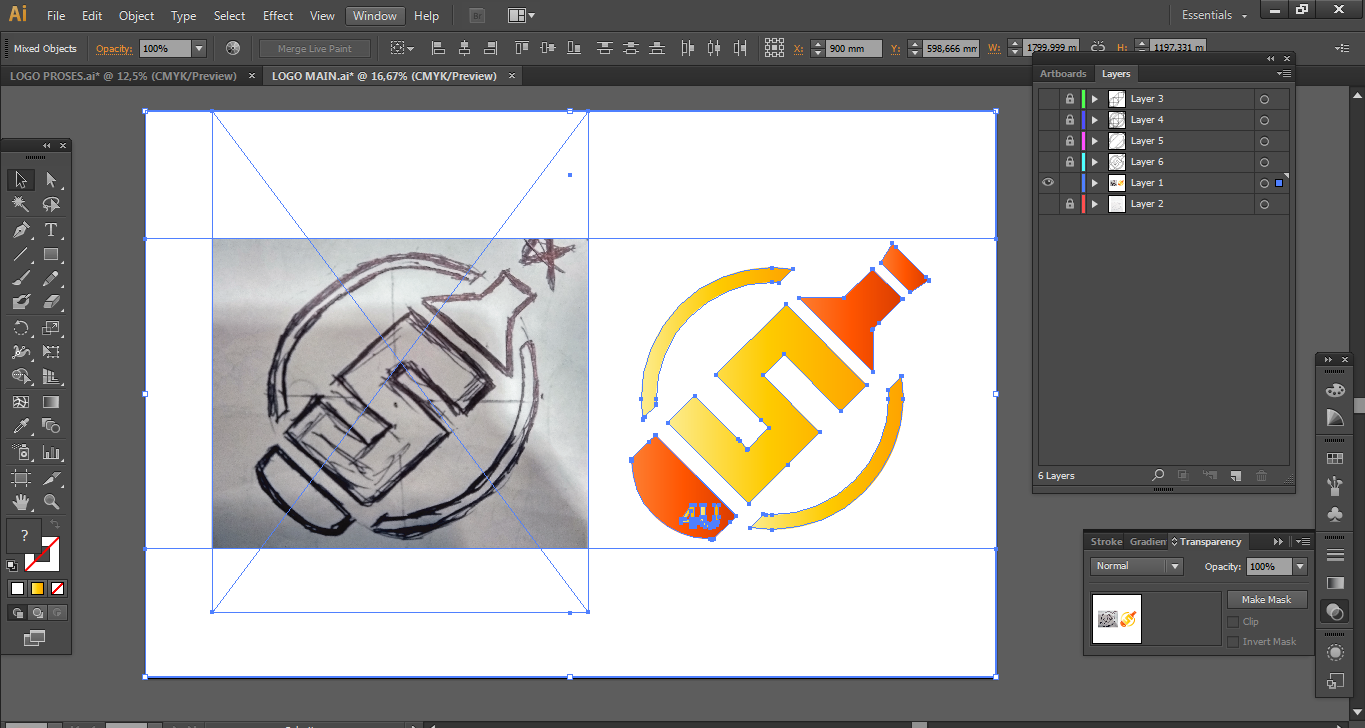Select the Gradient tool in toolbox

point(51,402)
